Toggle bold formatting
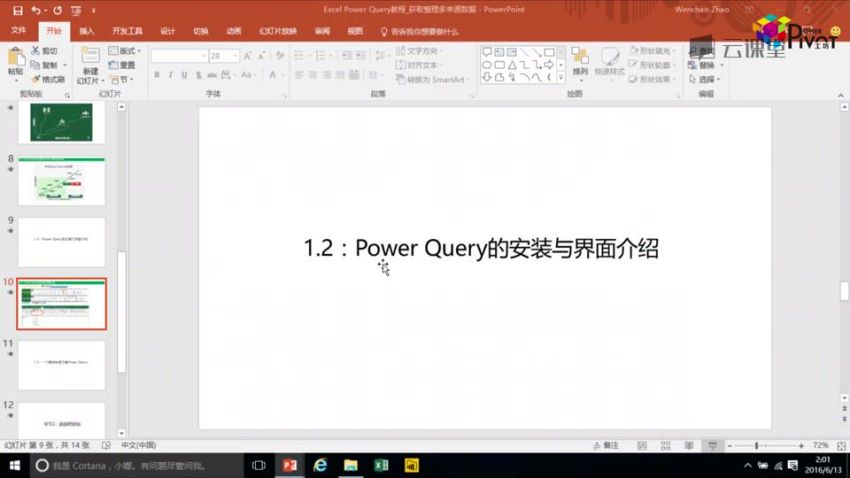Image resolution: width=850 pixels, height=478 pixels. pos(157,75)
